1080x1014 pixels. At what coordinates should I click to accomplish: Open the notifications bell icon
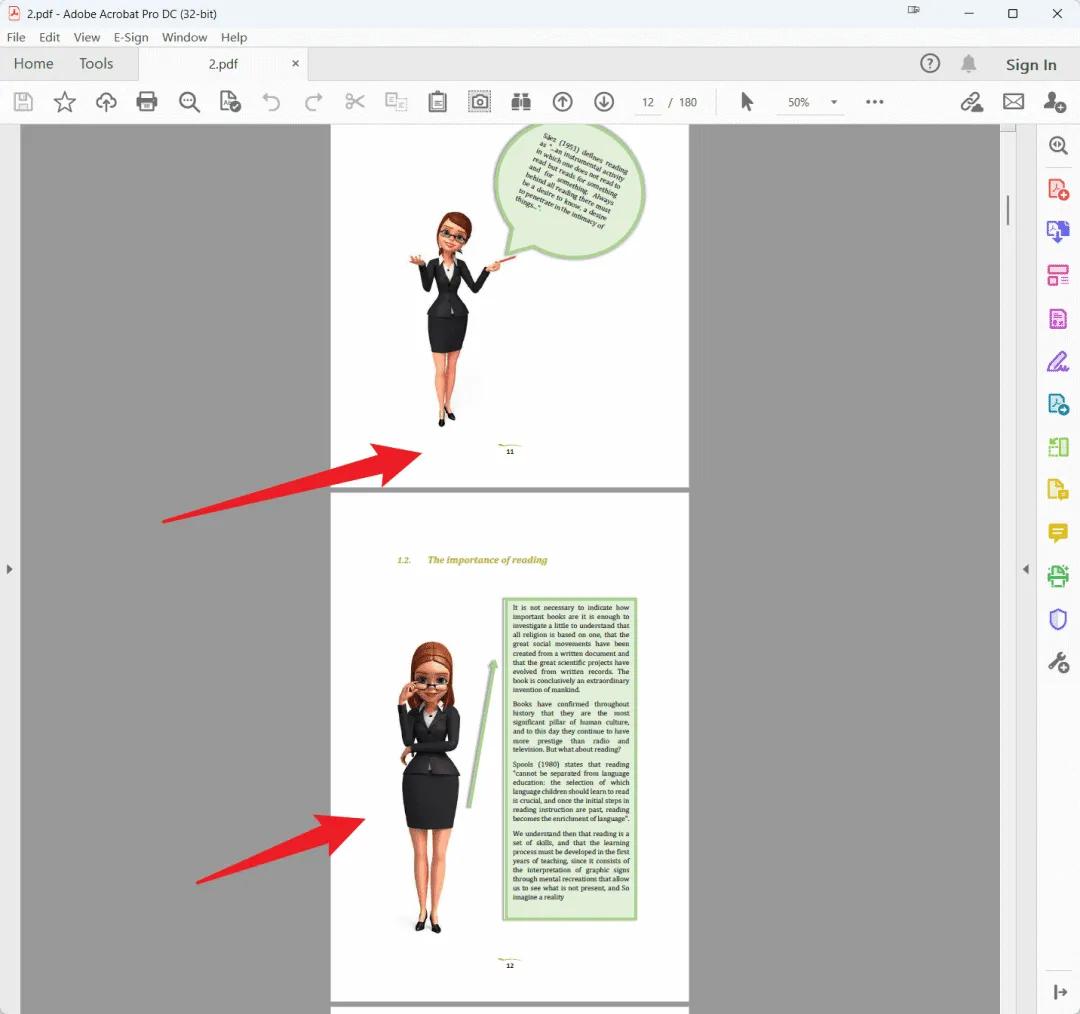tap(968, 64)
